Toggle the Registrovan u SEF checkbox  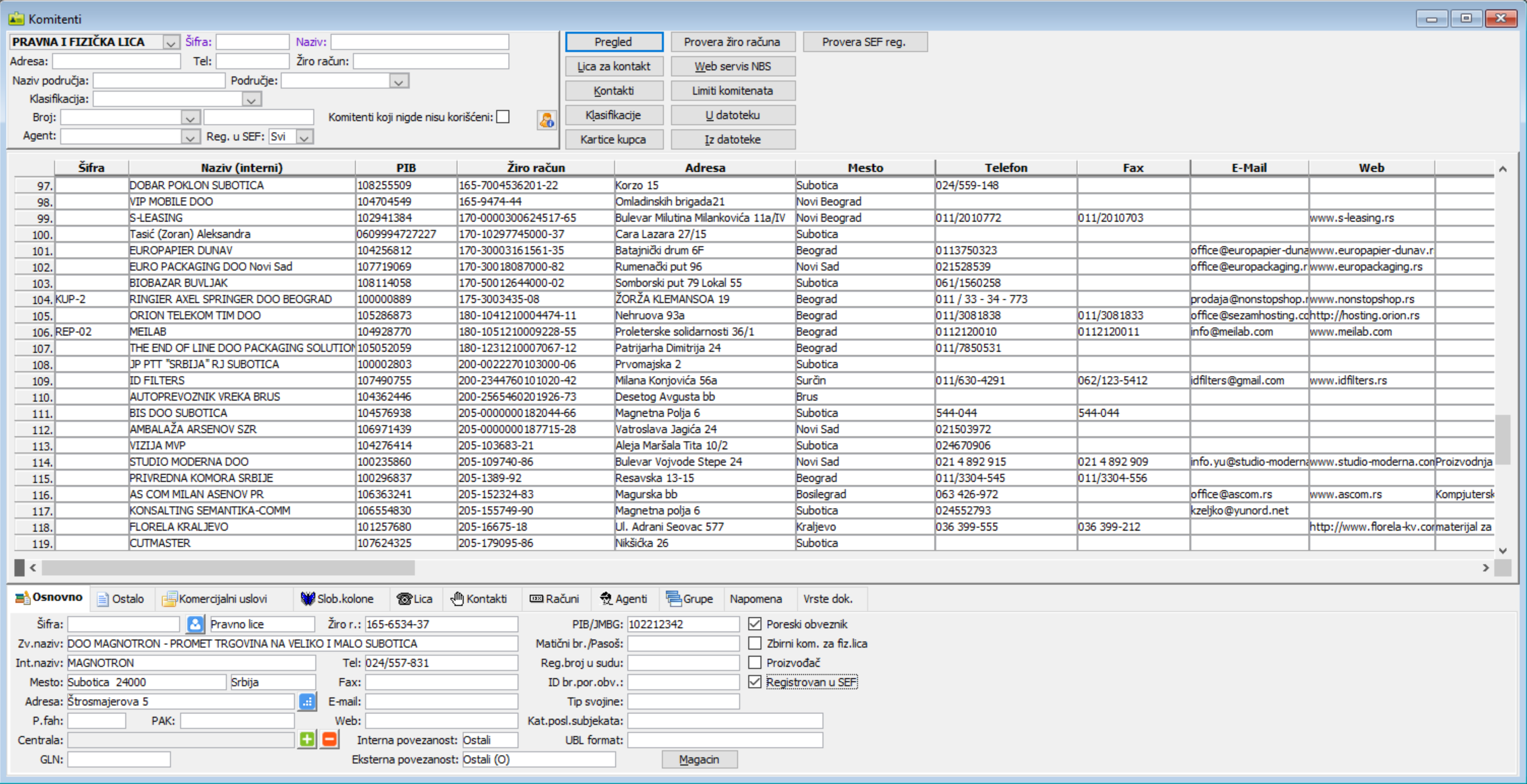coord(755,682)
